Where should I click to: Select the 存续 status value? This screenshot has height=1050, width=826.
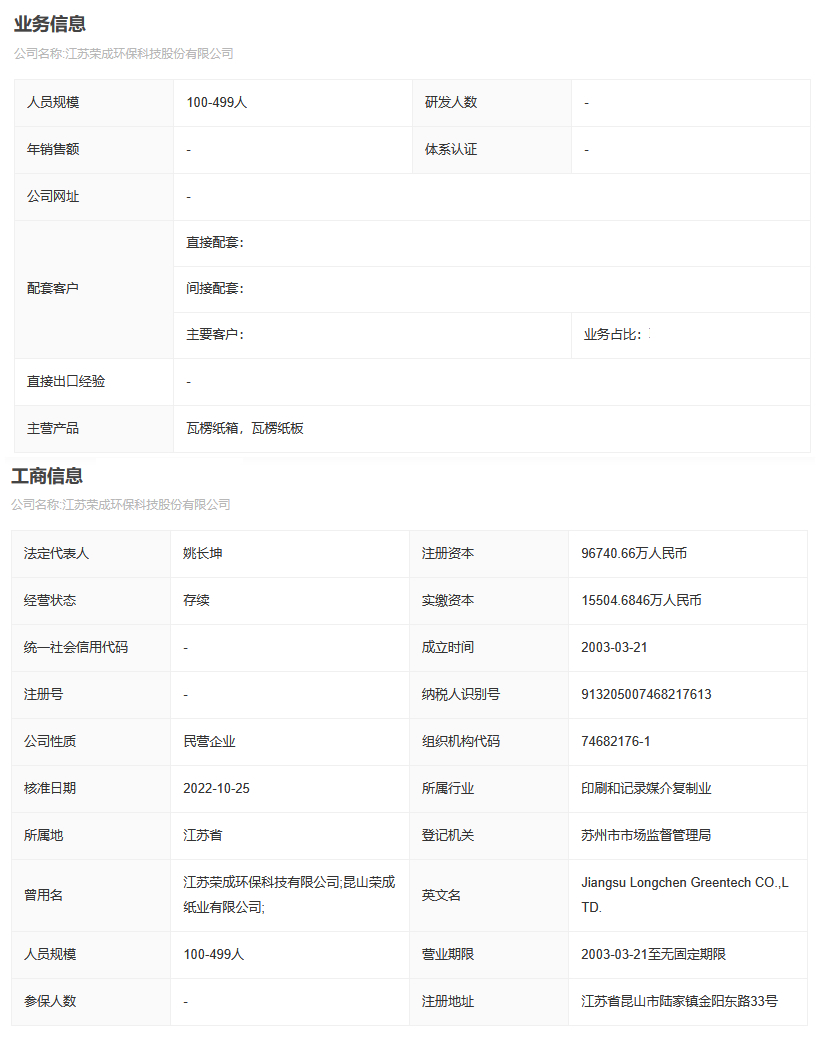tap(196, 600)
